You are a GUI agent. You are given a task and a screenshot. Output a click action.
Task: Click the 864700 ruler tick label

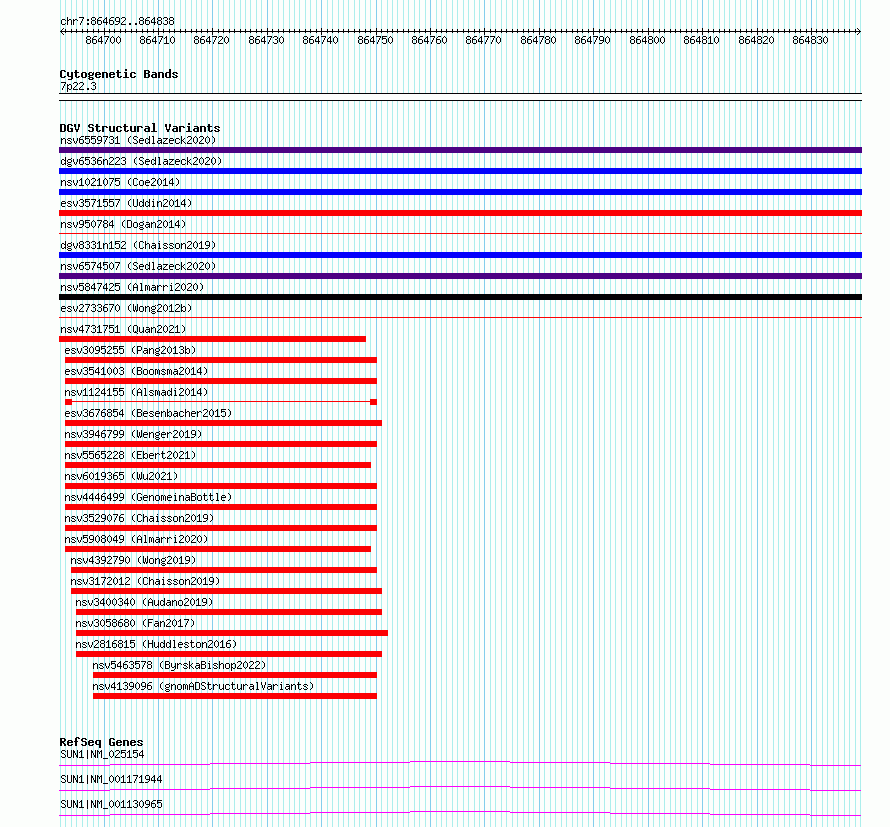tap(103, 40)
